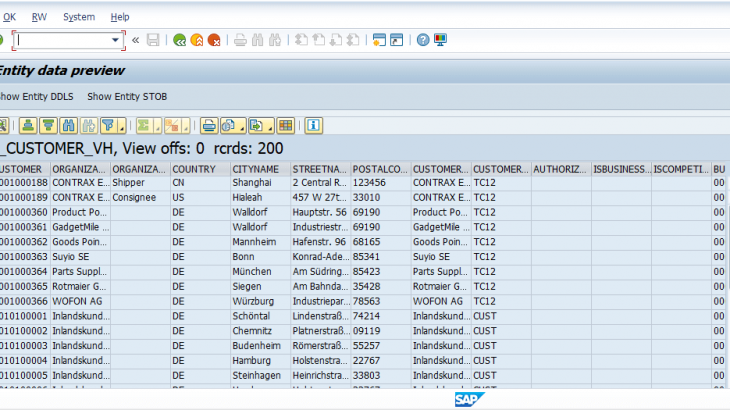The width and height of the screenshot is (730, 410).
Task: Expand the Total button dropdown arrow
Action: (157, 126)
